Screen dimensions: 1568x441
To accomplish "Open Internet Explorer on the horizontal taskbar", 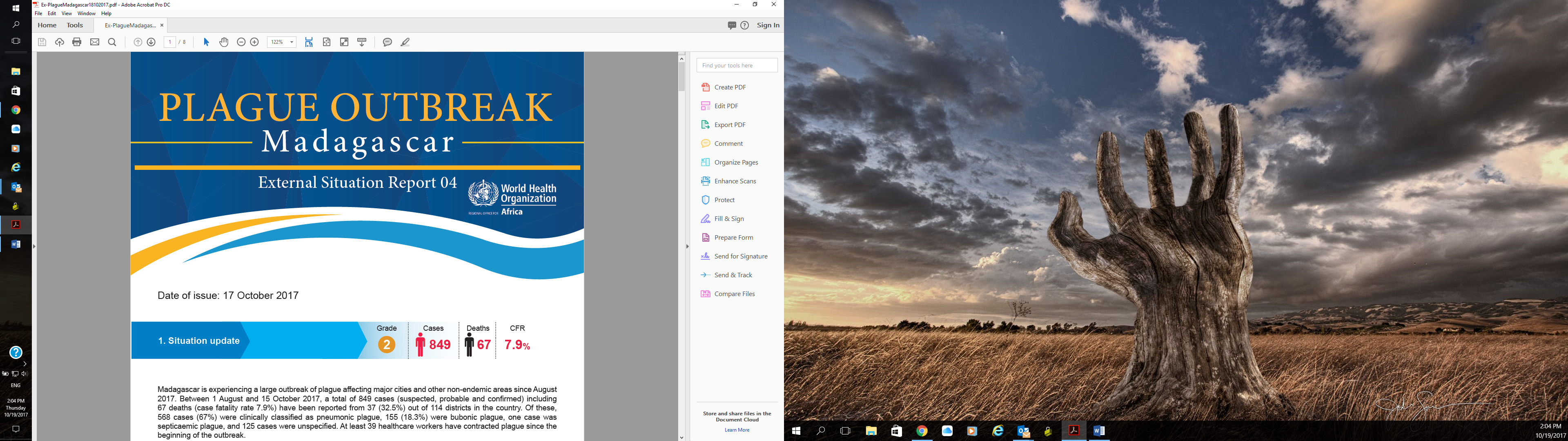I will (998, 431).
